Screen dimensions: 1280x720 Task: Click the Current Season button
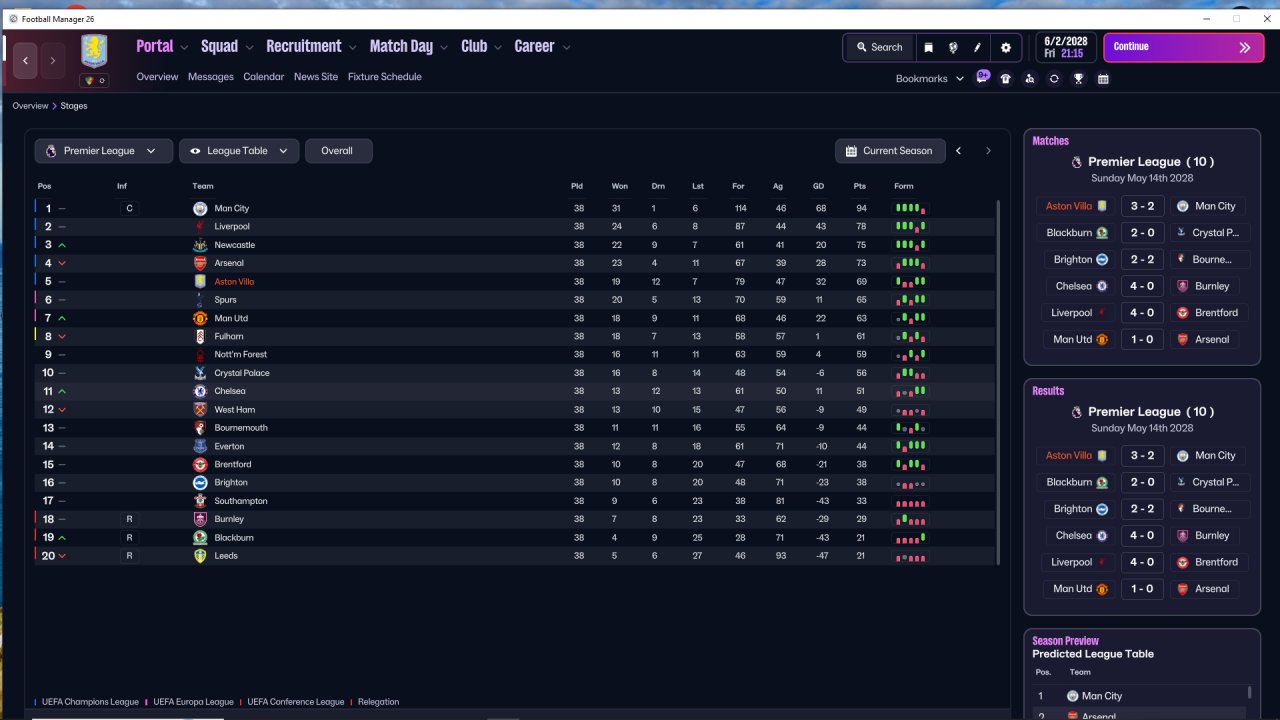(x=890, y=151)
